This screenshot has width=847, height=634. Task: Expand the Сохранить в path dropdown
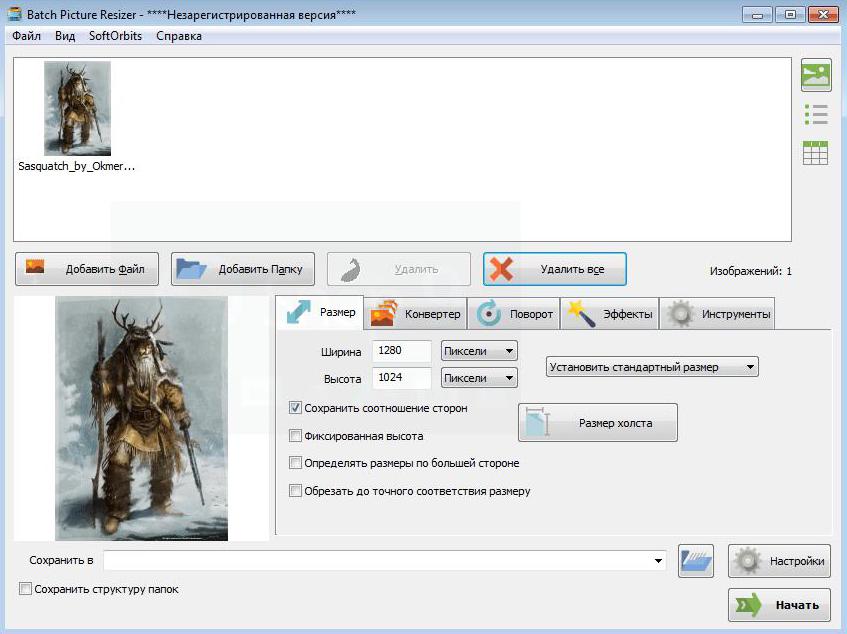[658, 561]
